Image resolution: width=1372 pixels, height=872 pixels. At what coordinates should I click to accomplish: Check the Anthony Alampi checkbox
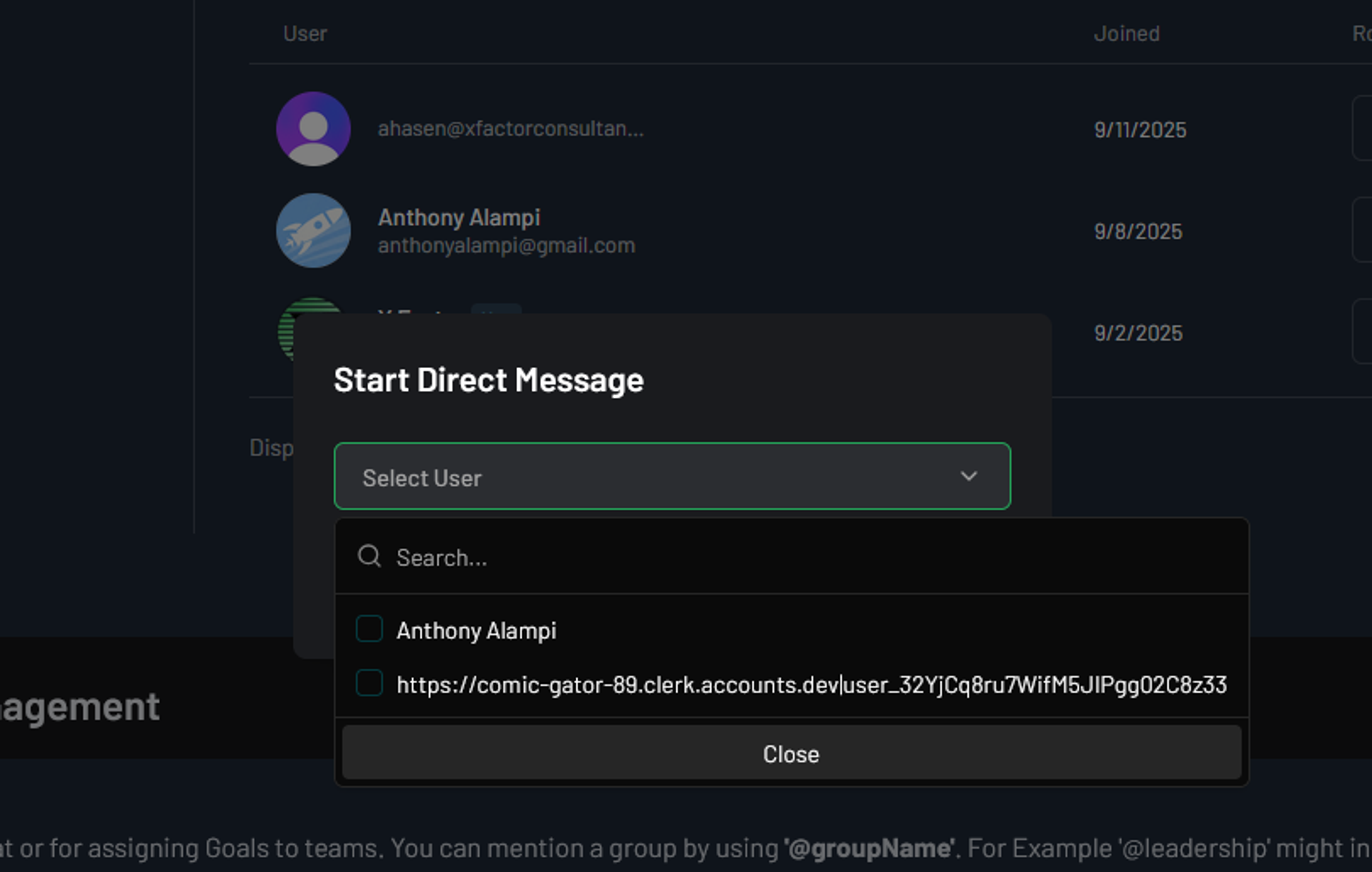coord(369,629)
